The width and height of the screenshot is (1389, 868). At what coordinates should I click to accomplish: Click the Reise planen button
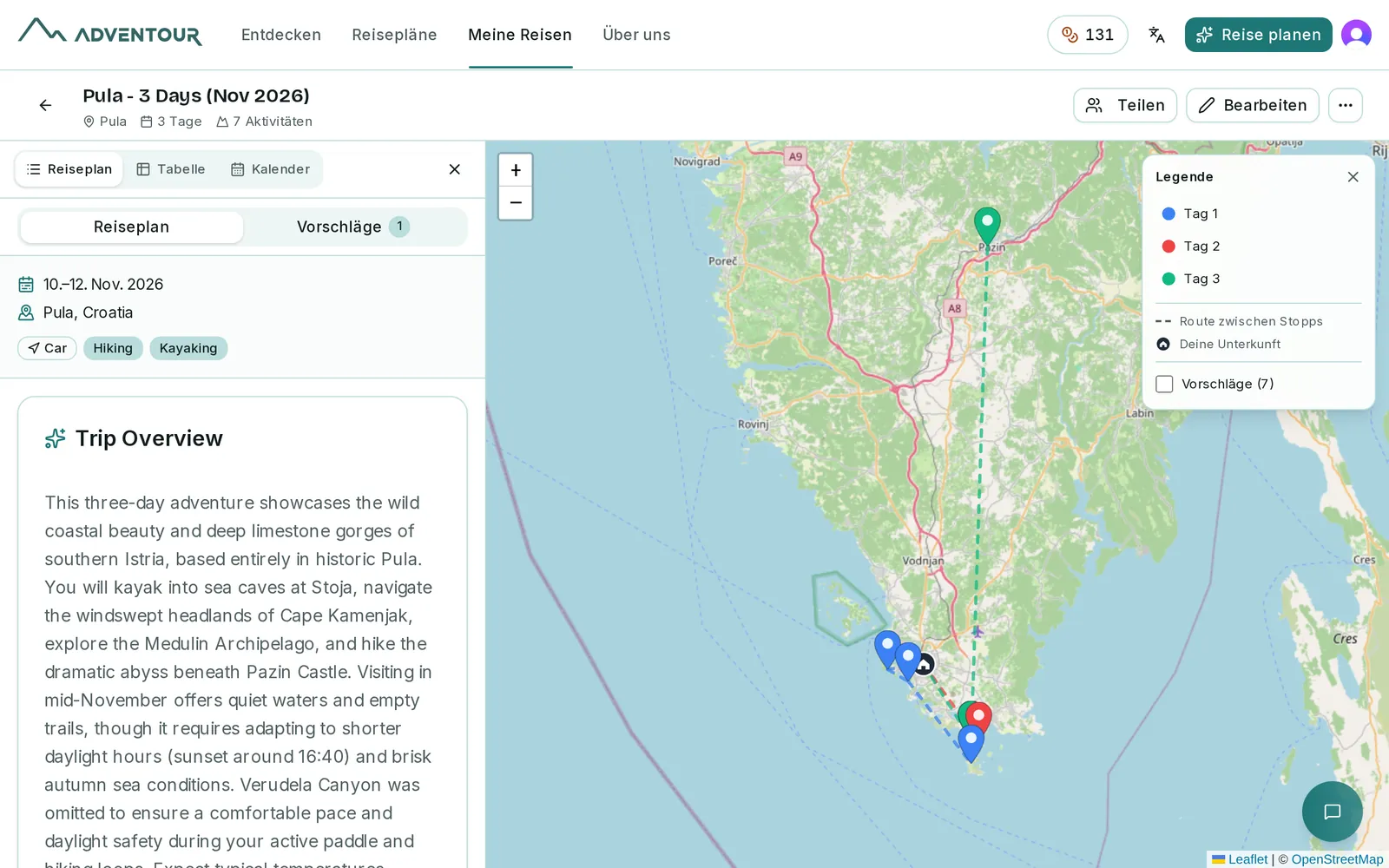tap(1258, 35)
